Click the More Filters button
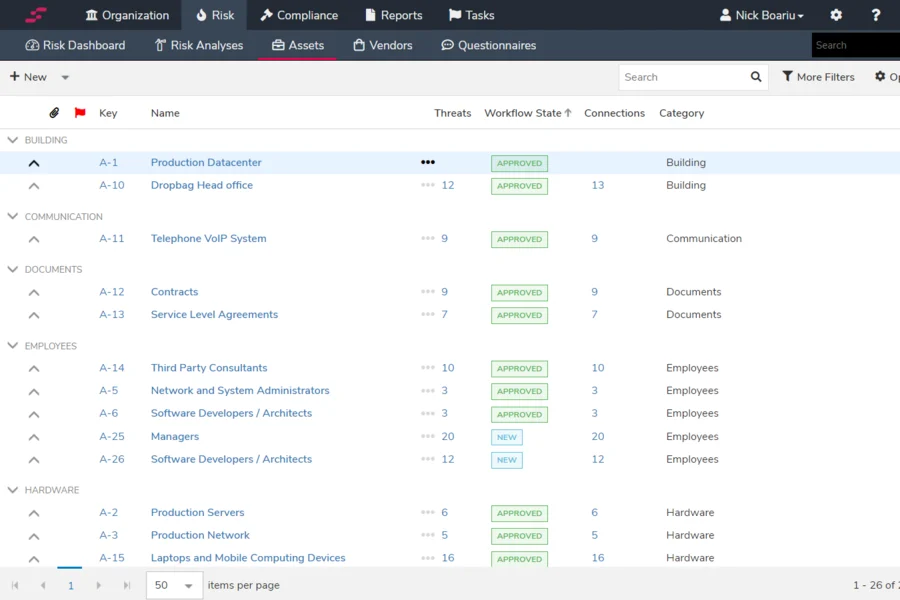 tap(818, 77)
